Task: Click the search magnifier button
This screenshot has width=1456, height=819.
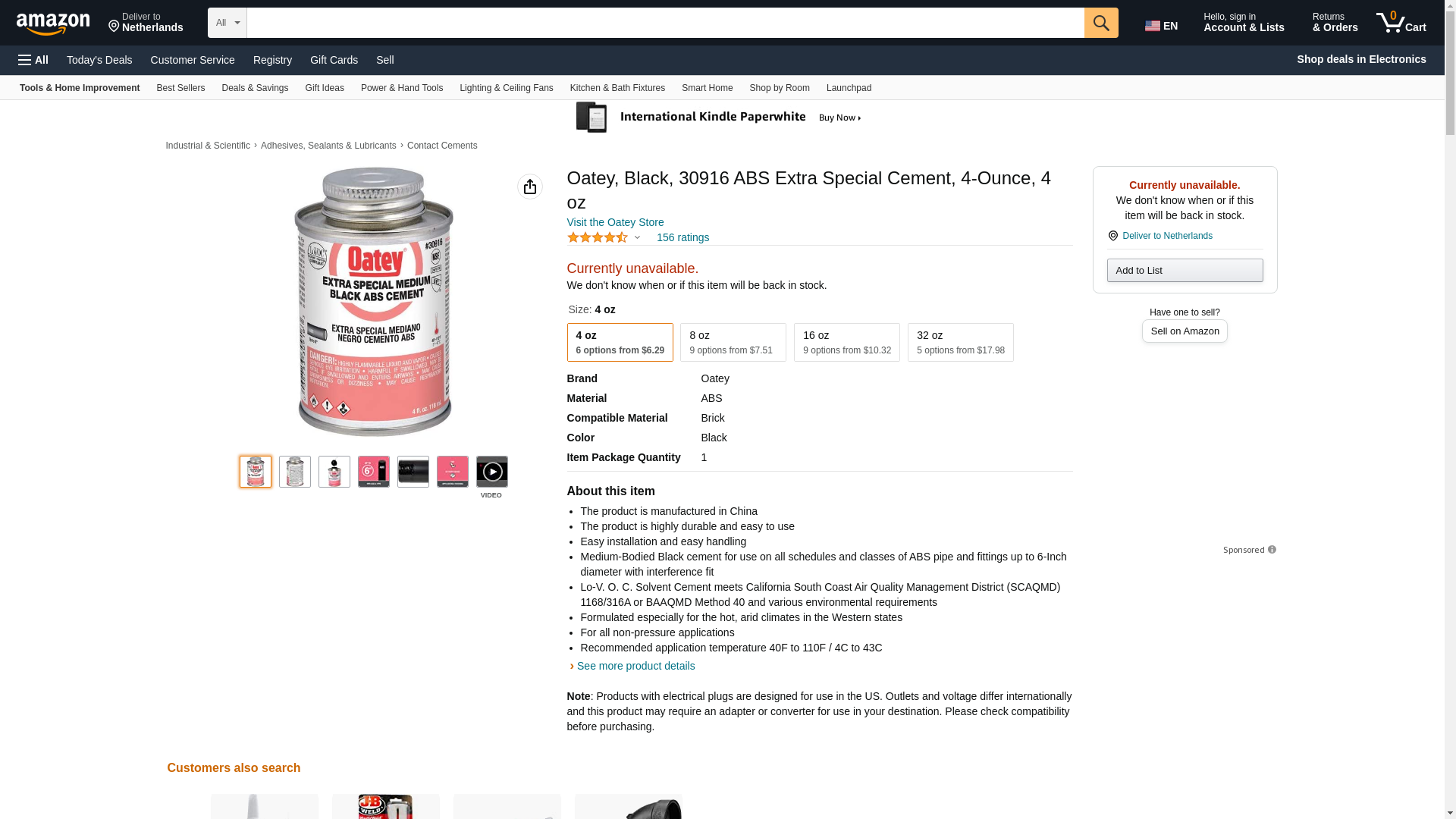Action: tap(1100, 23)
